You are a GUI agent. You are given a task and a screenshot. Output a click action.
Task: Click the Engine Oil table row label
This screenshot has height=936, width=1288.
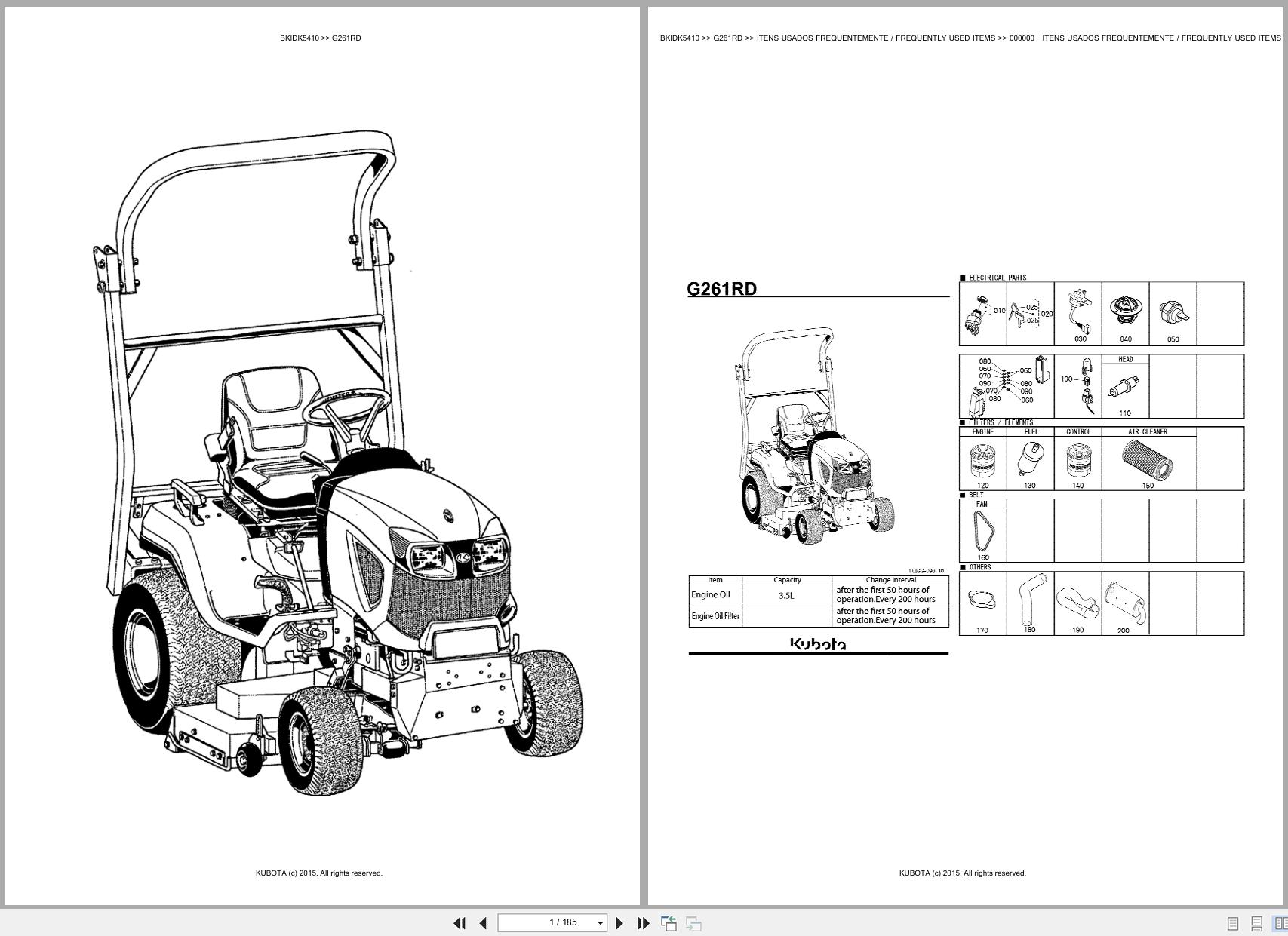[711, 595]
